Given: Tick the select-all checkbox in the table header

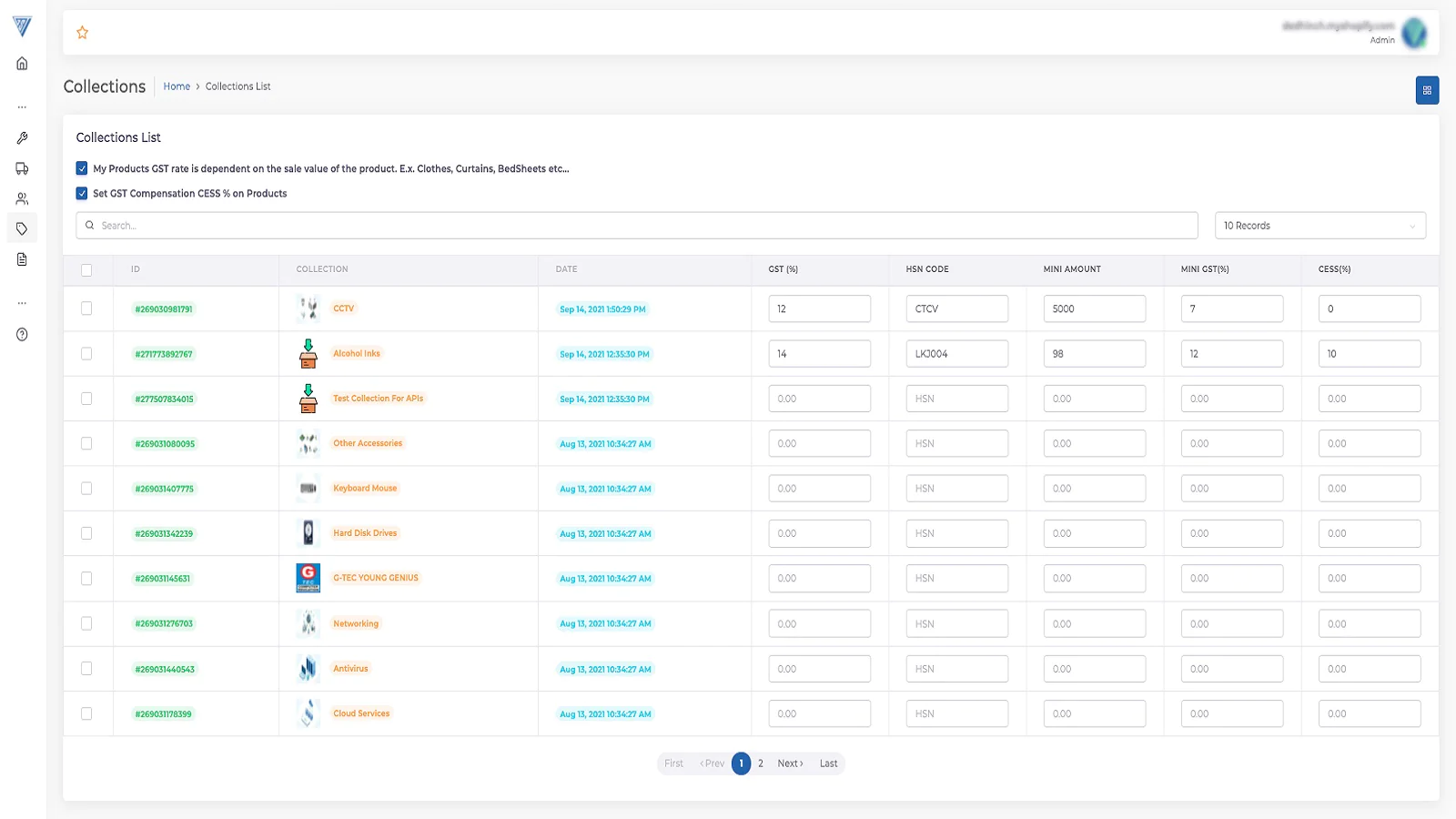Looking at the screenshot, I should pos(86,270).
